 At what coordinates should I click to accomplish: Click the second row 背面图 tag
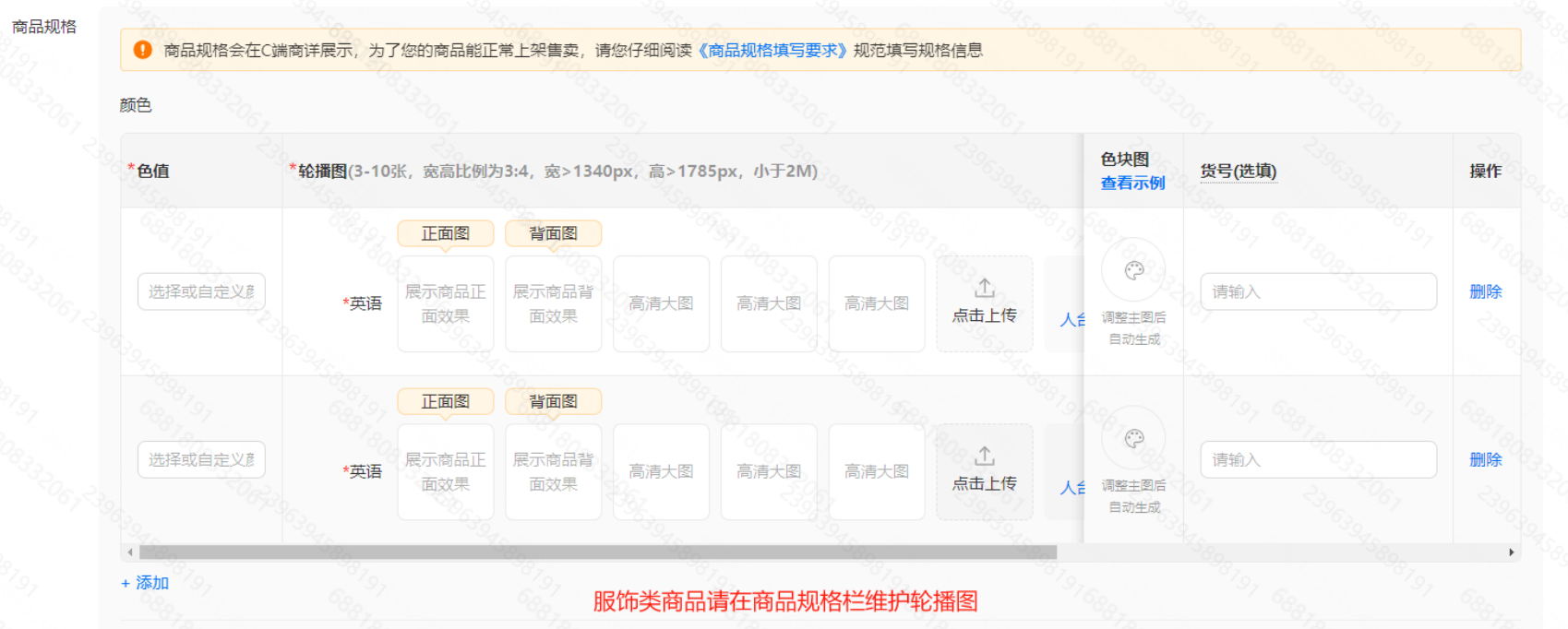[554, 401]
